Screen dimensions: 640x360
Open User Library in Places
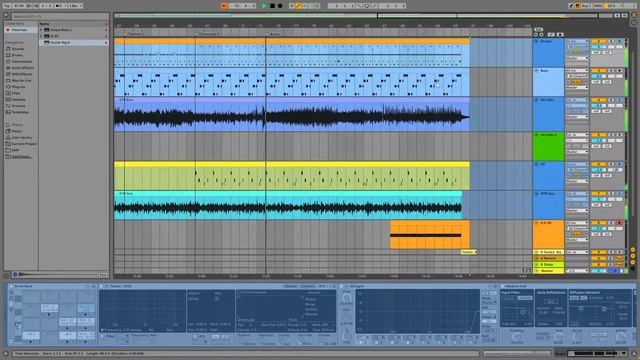[x=22, y=138]
